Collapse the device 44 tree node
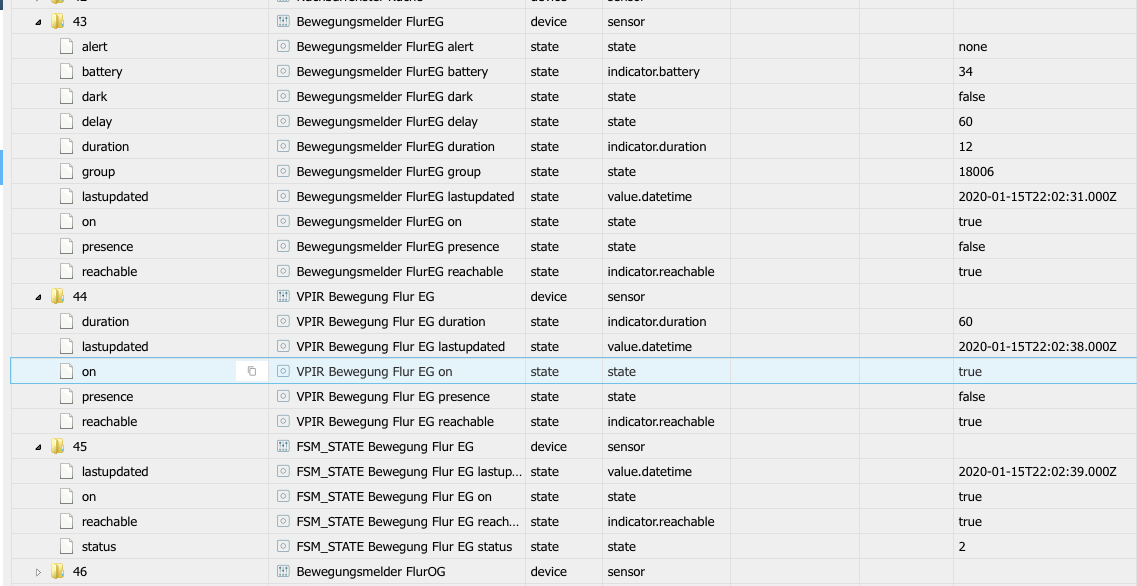 pyautogui.click(x=38, y=297)
